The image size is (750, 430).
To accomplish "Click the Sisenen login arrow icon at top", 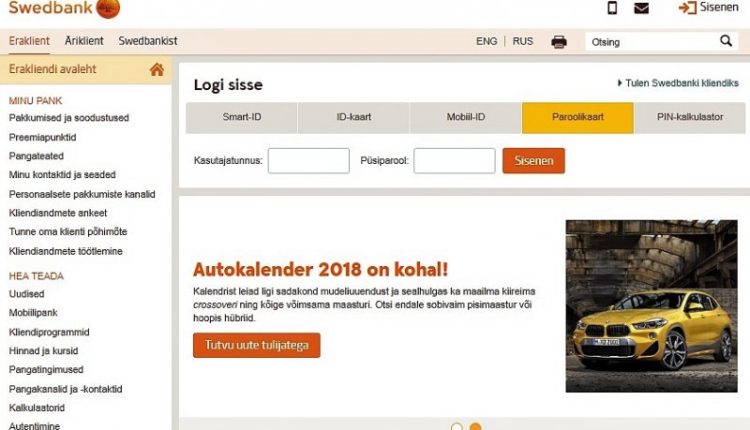I will point(687,8).
